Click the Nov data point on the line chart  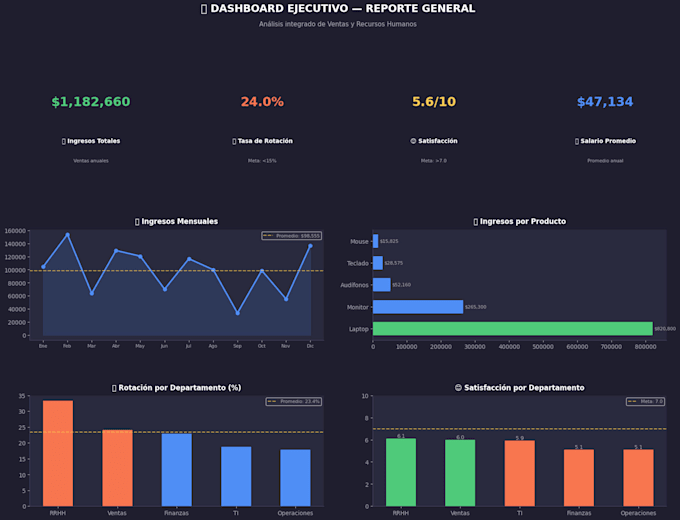(x=286, y=299)
